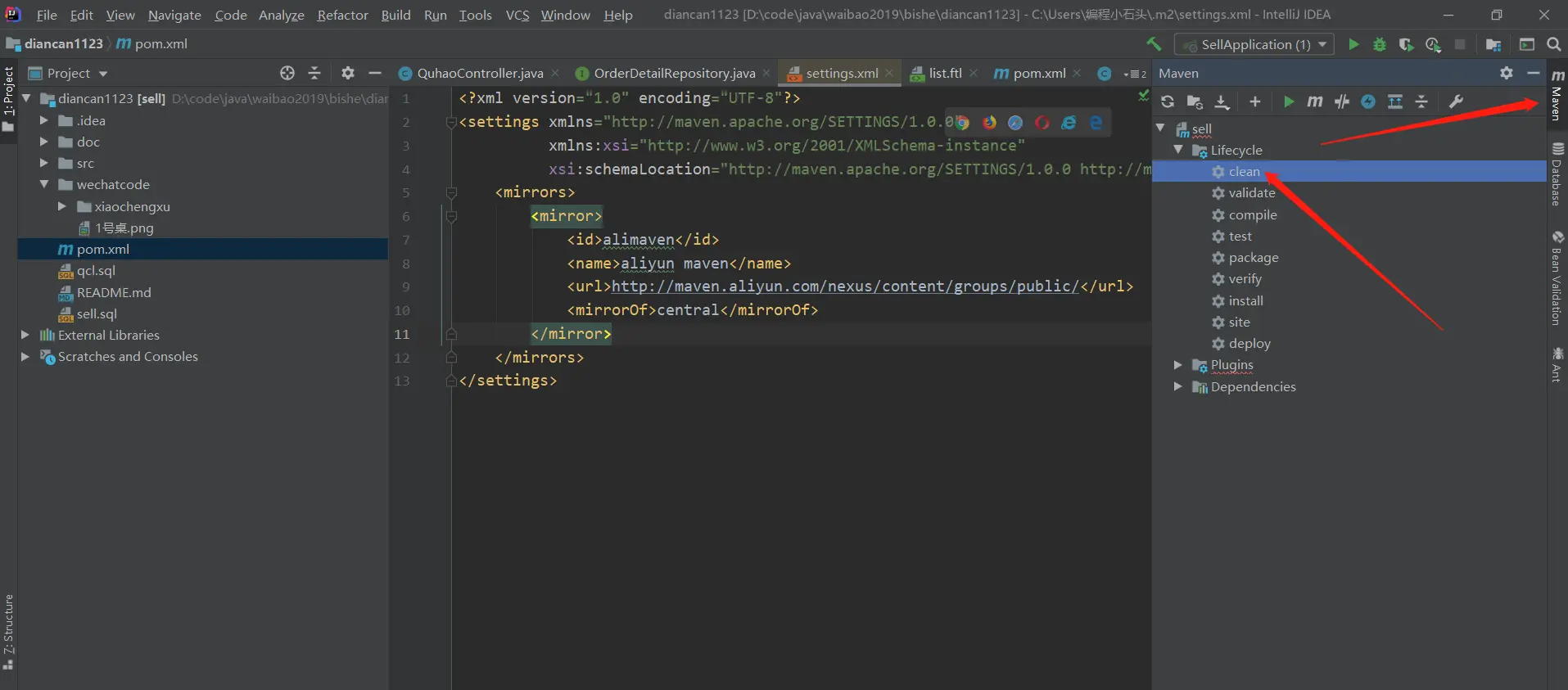Build the project with the hammer icon
The height and width of the screenshot is (690, 1568).
[1154, 44]
